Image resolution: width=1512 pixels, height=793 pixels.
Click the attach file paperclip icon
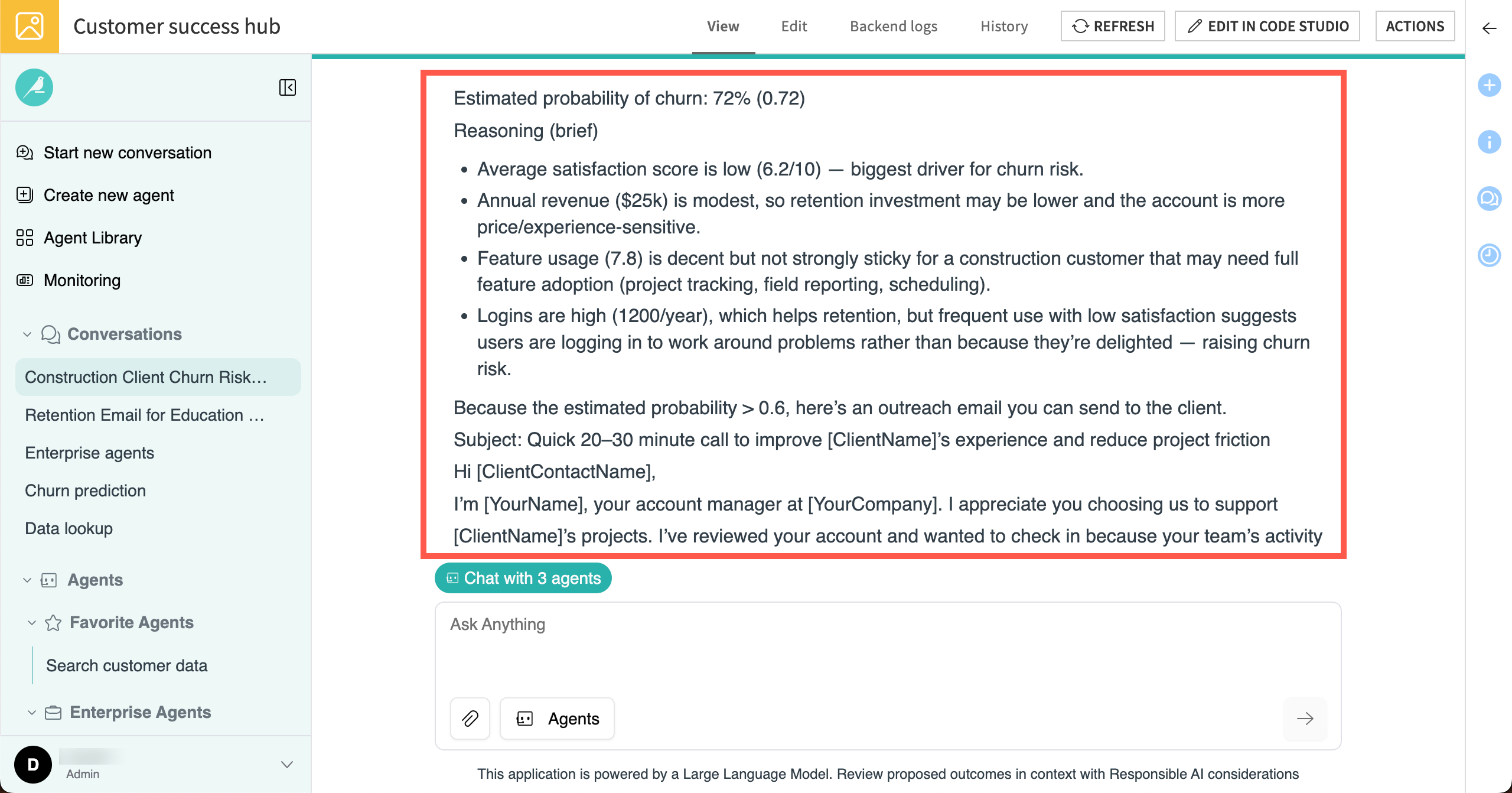470,718
